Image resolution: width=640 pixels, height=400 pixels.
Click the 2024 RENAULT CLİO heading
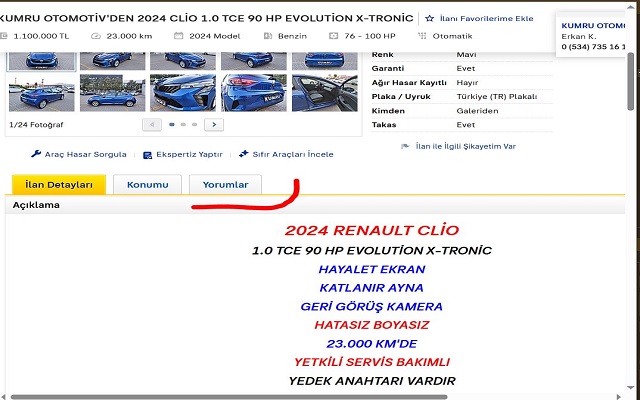(371, 230)
